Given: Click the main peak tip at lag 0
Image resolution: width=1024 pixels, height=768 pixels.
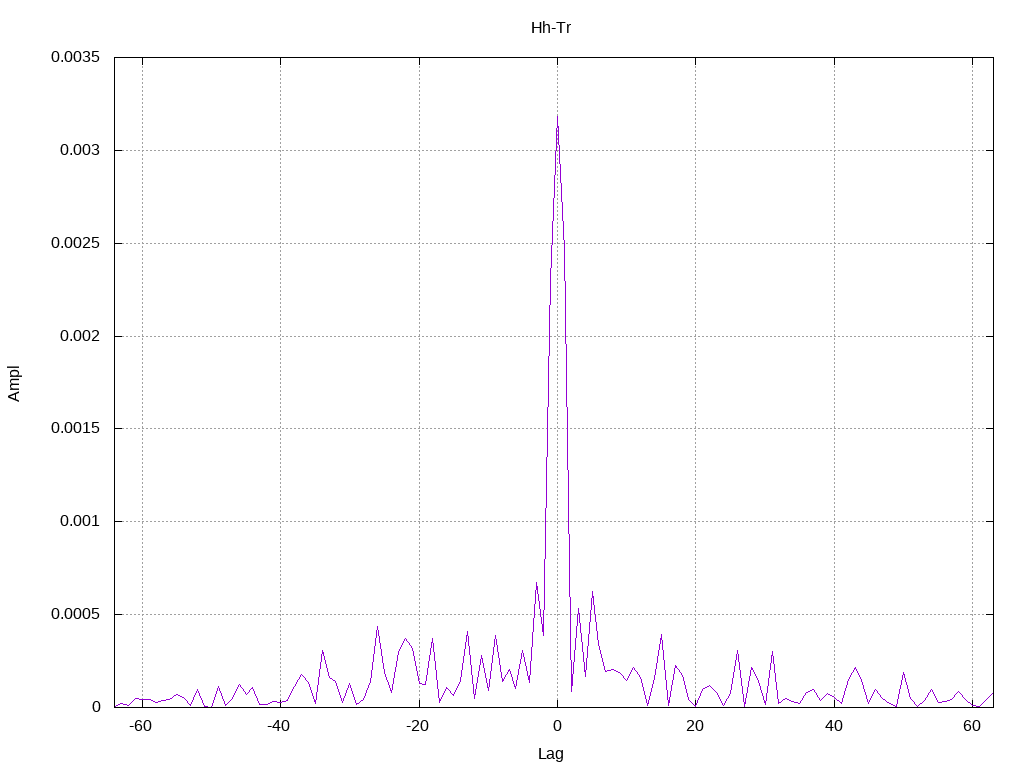Looking at the screenshot, I should click(x=557, y=116).
